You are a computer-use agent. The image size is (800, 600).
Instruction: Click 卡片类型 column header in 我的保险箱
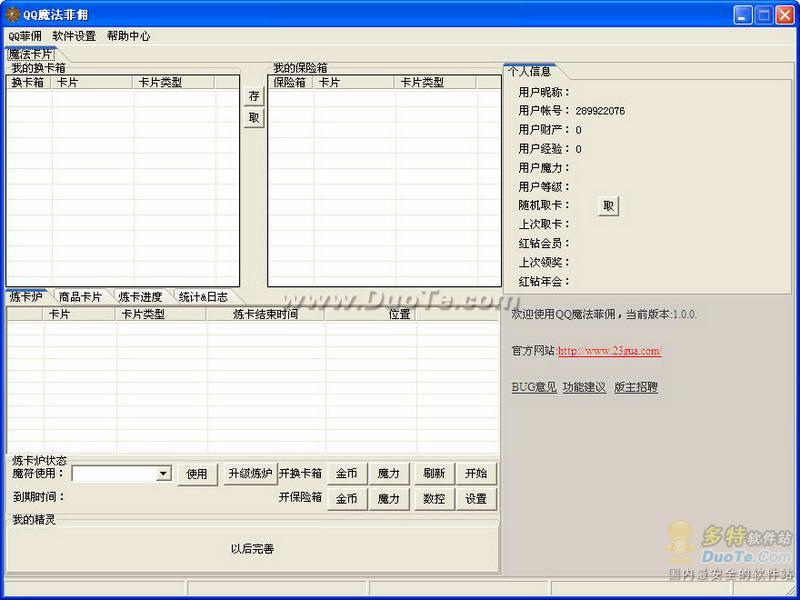436,83
